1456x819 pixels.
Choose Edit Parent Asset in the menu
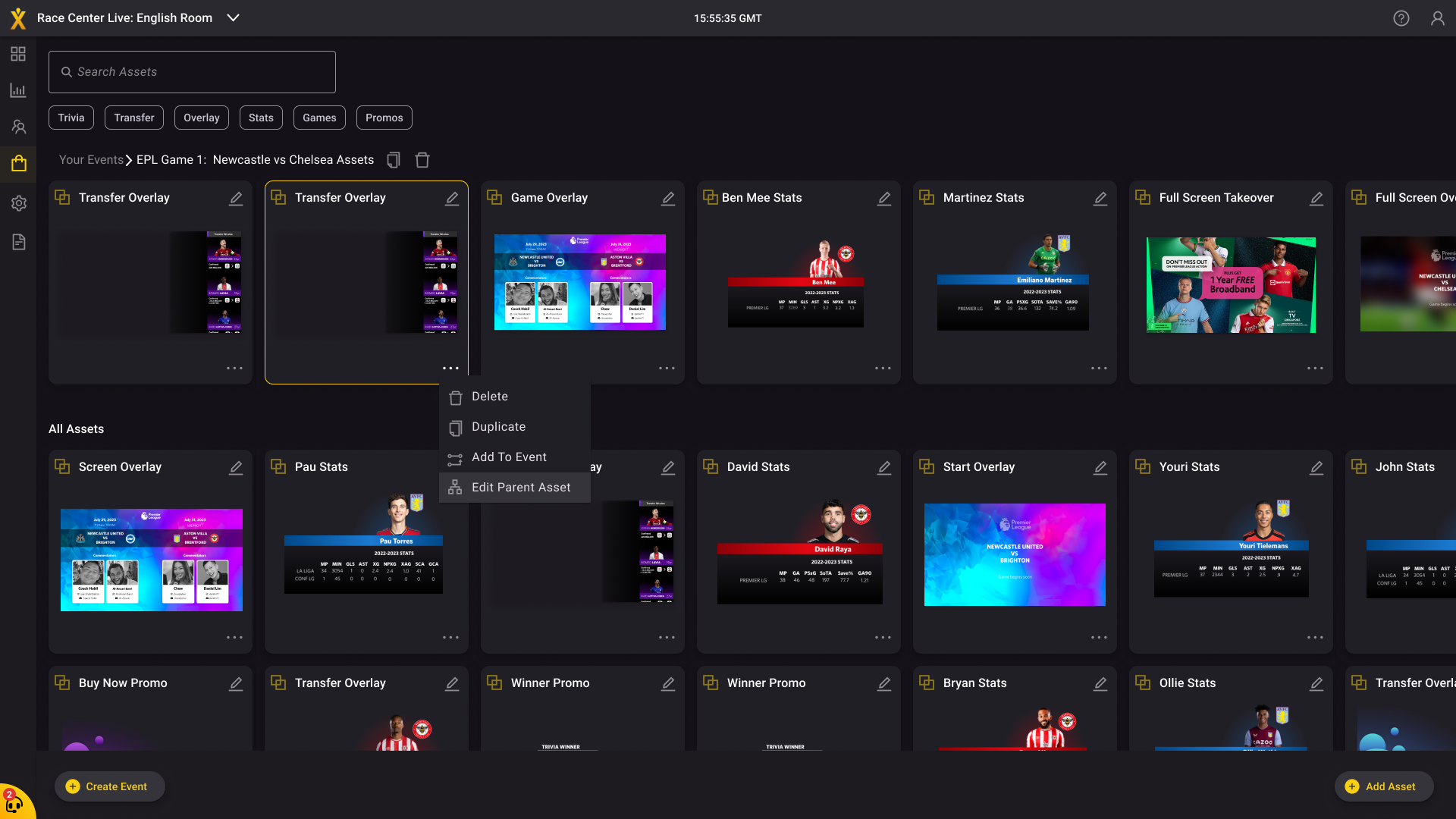521,487
